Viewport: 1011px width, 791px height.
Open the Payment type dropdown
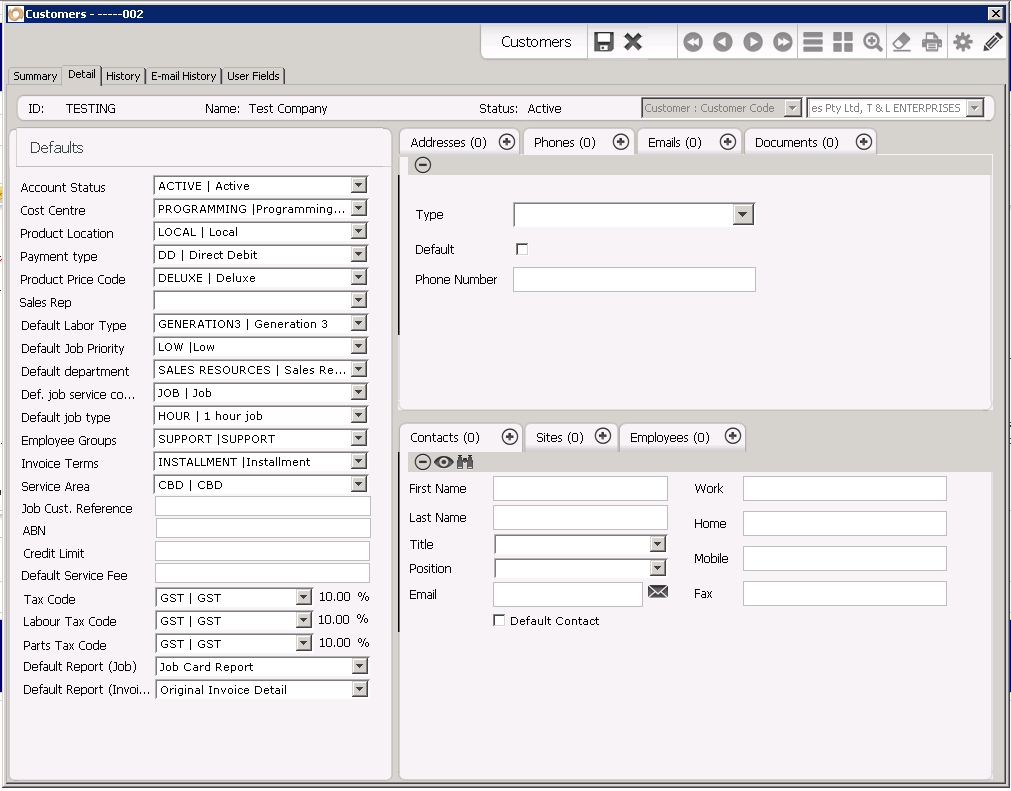[358, 254]
